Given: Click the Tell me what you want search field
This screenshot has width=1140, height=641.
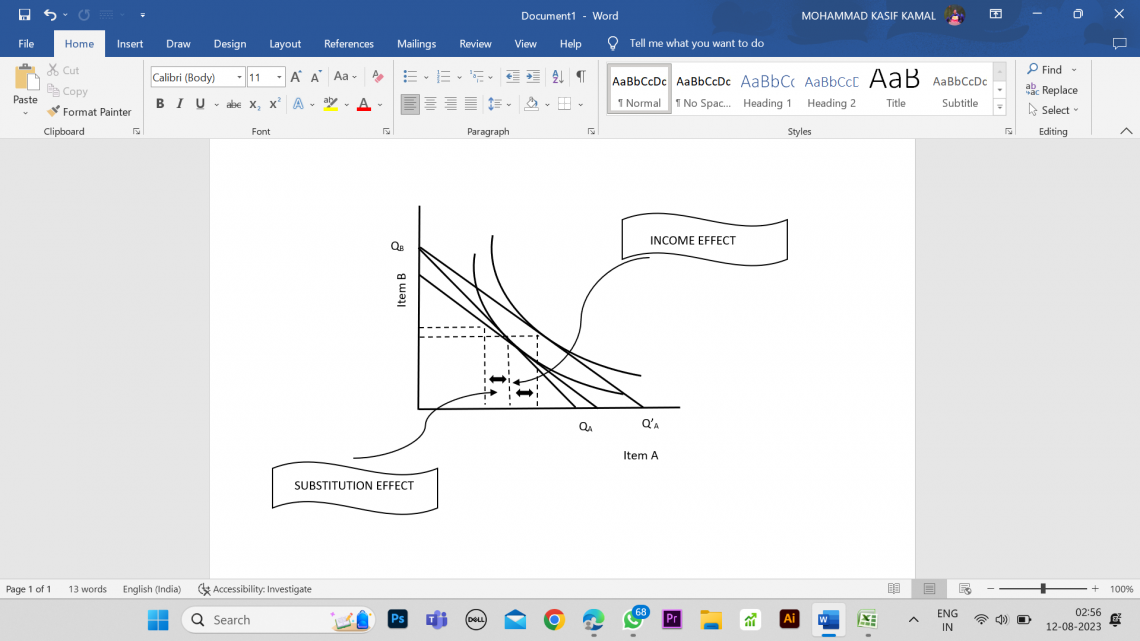Looking at the screenshot, I should point(696,44).
